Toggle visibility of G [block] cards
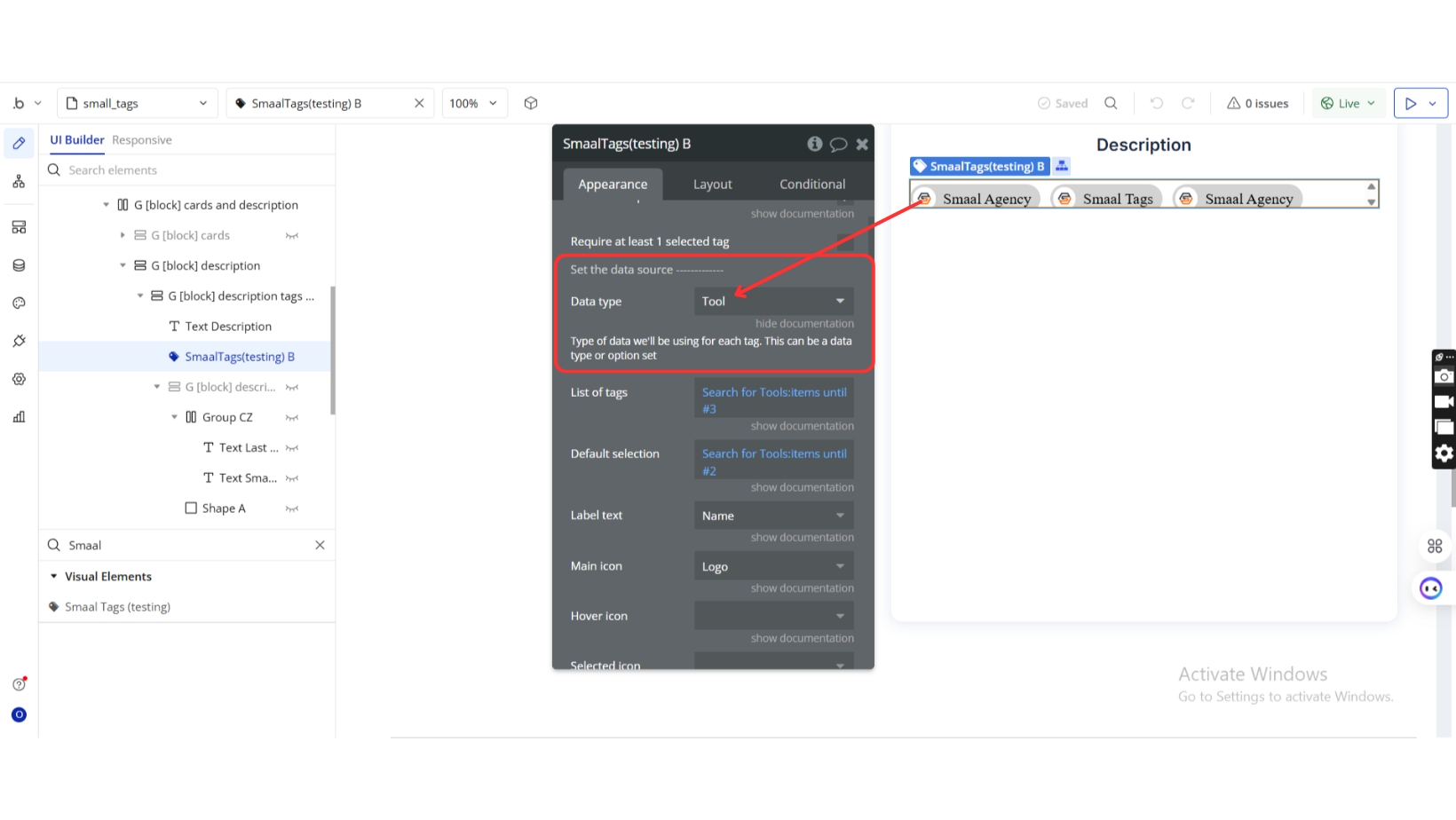The image size is (1456, 820). (x=292, y=236)
